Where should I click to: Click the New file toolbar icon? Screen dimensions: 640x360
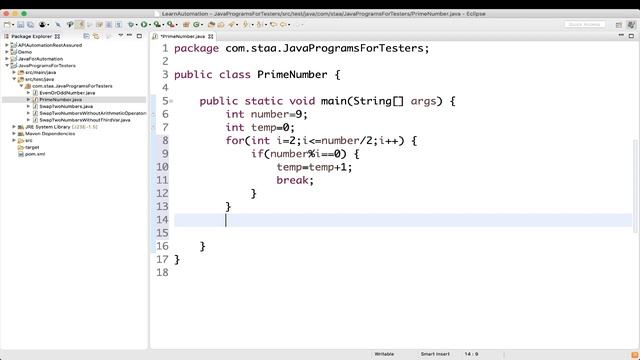tap(7, 24)
